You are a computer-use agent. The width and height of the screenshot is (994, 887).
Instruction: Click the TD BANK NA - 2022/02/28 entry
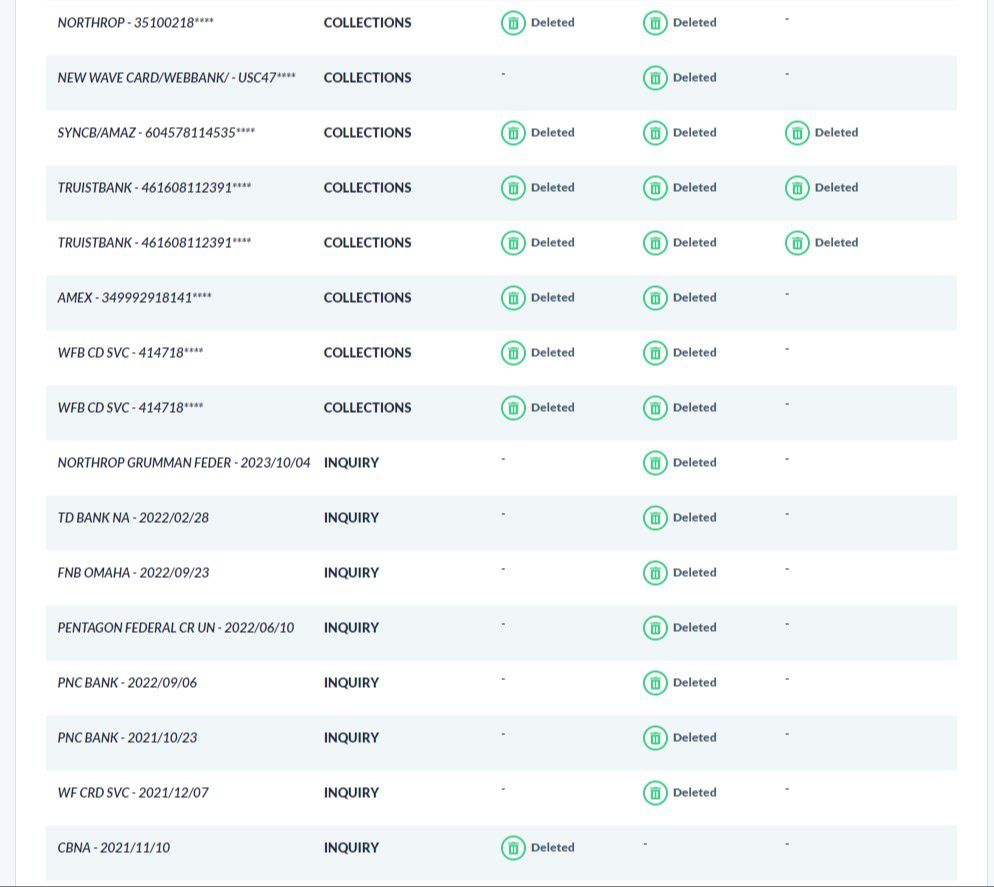(133, 517)
